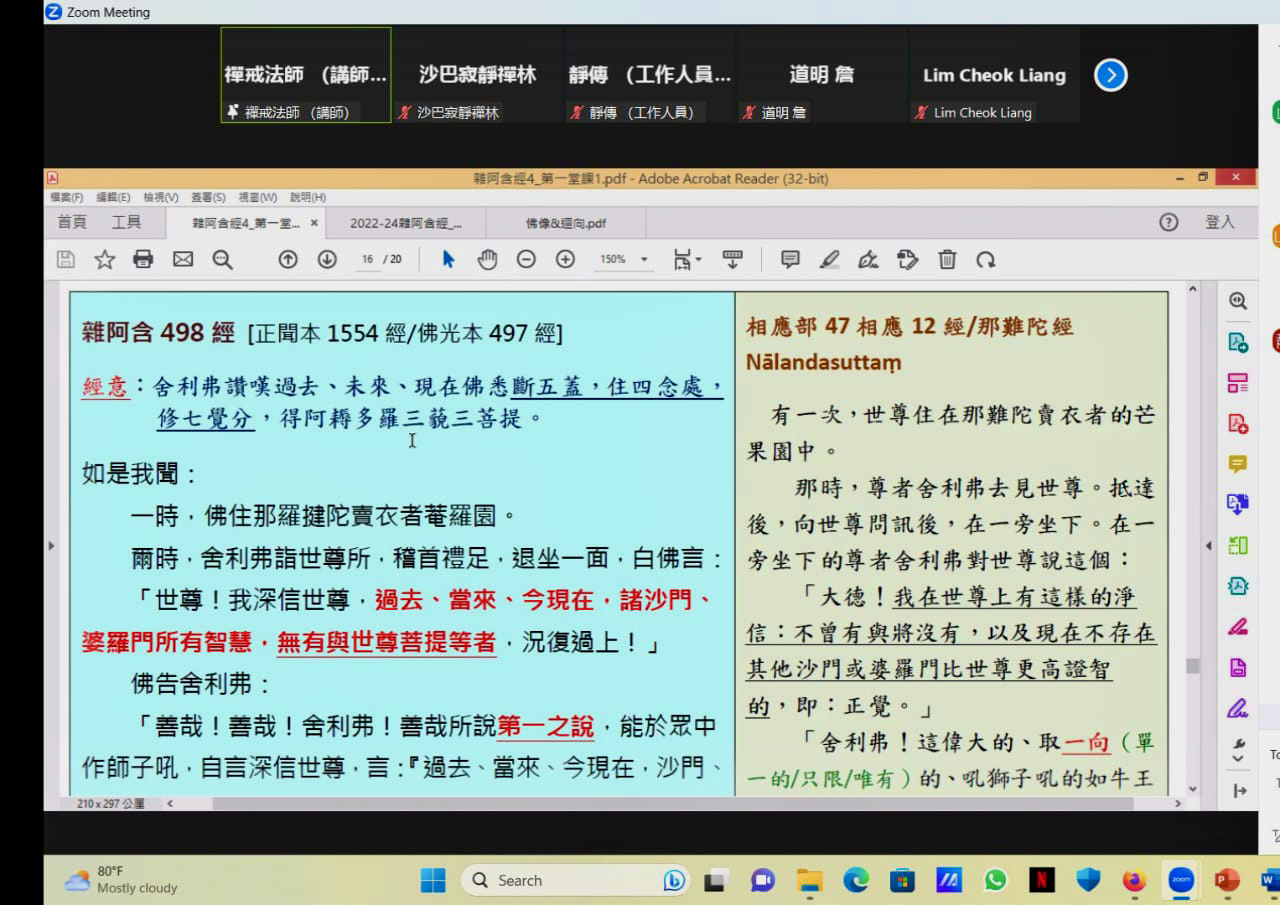
Task: Click the 登入 sign-in button
Action: (1220, 222)
